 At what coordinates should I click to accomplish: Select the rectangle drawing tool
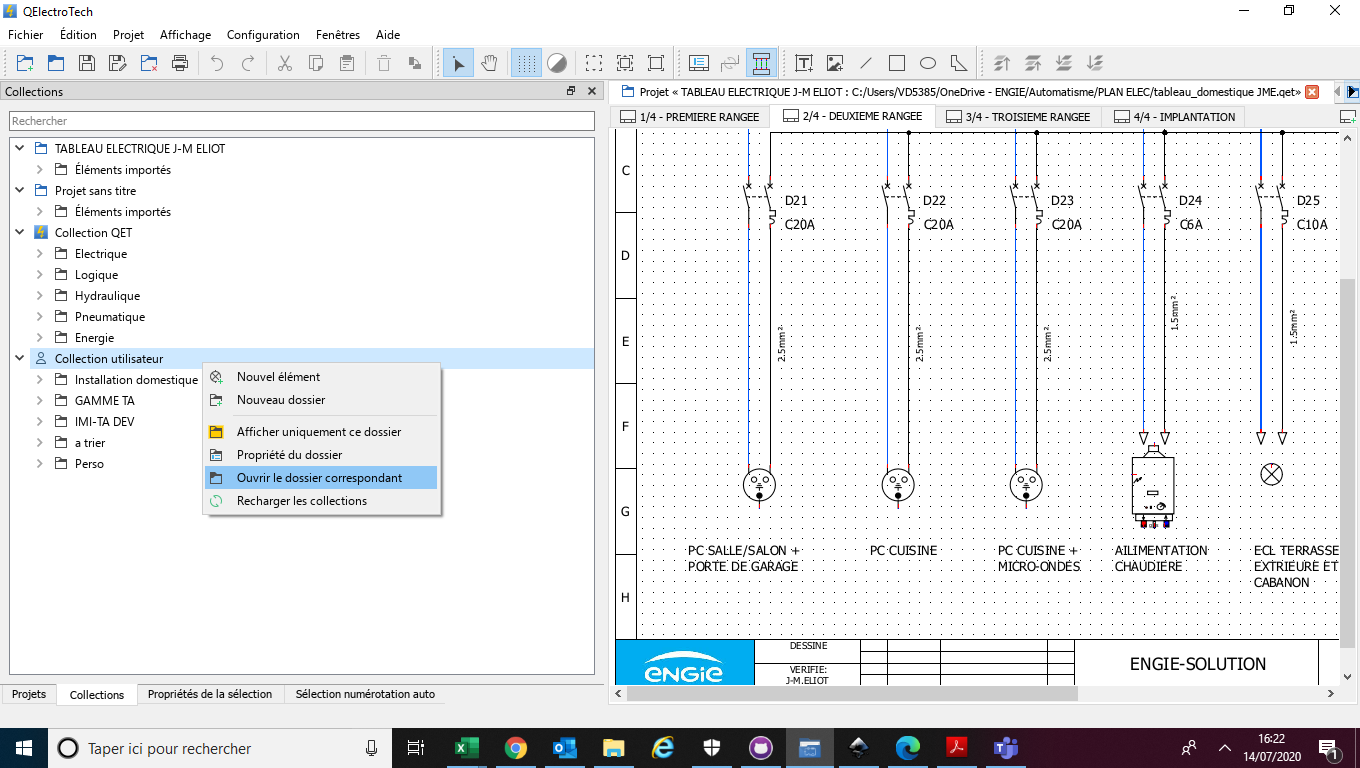(x=896, y=64)
